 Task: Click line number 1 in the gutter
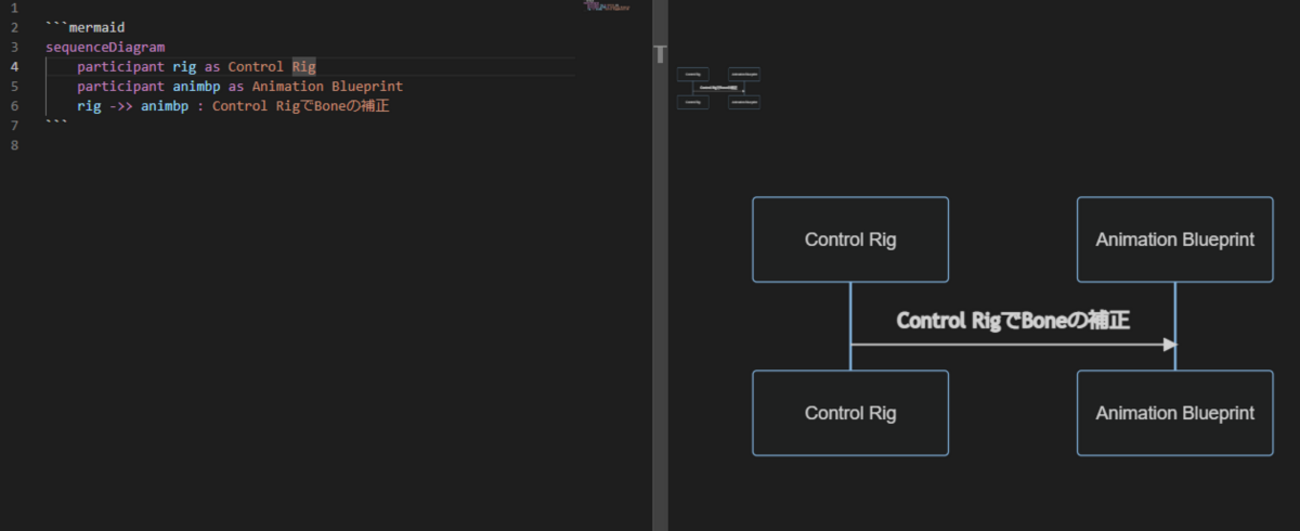point(14,8)
